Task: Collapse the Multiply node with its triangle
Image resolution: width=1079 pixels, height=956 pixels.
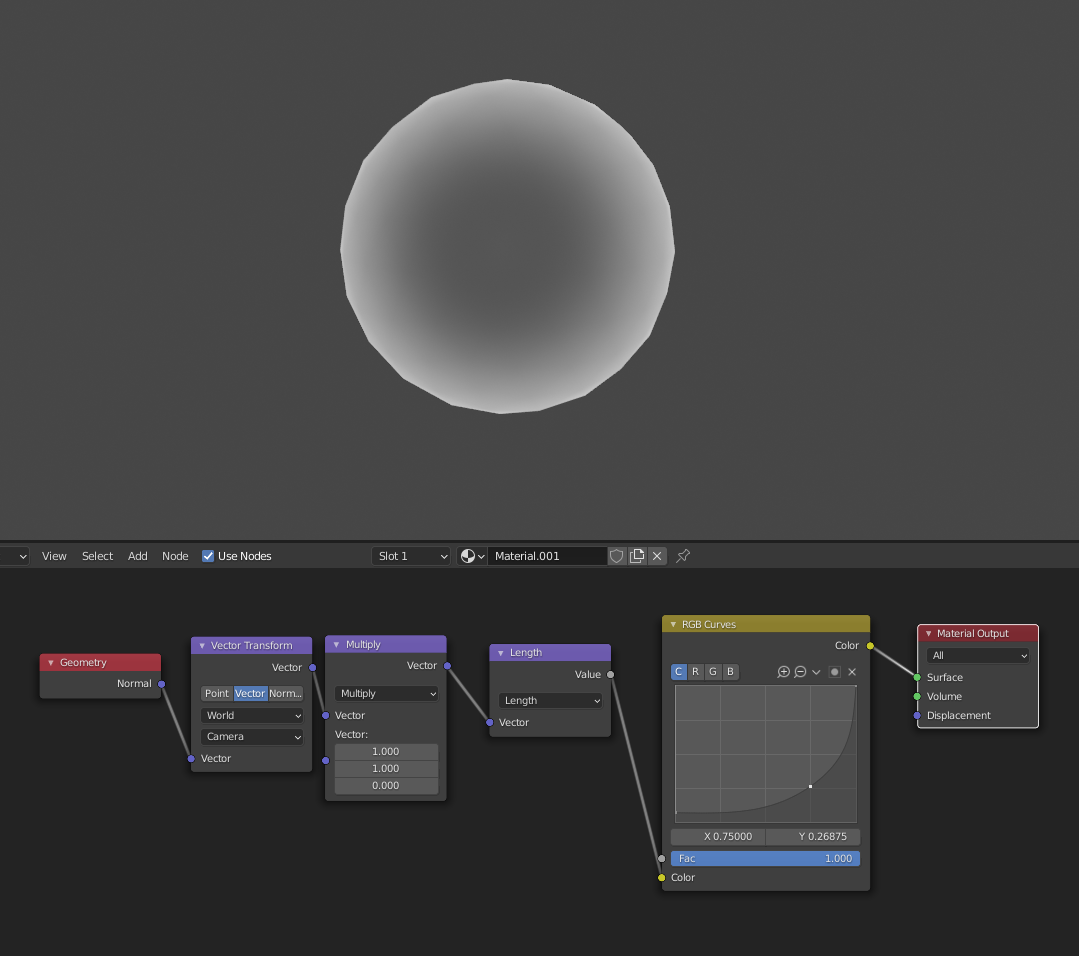Action: tap(336, 645)
